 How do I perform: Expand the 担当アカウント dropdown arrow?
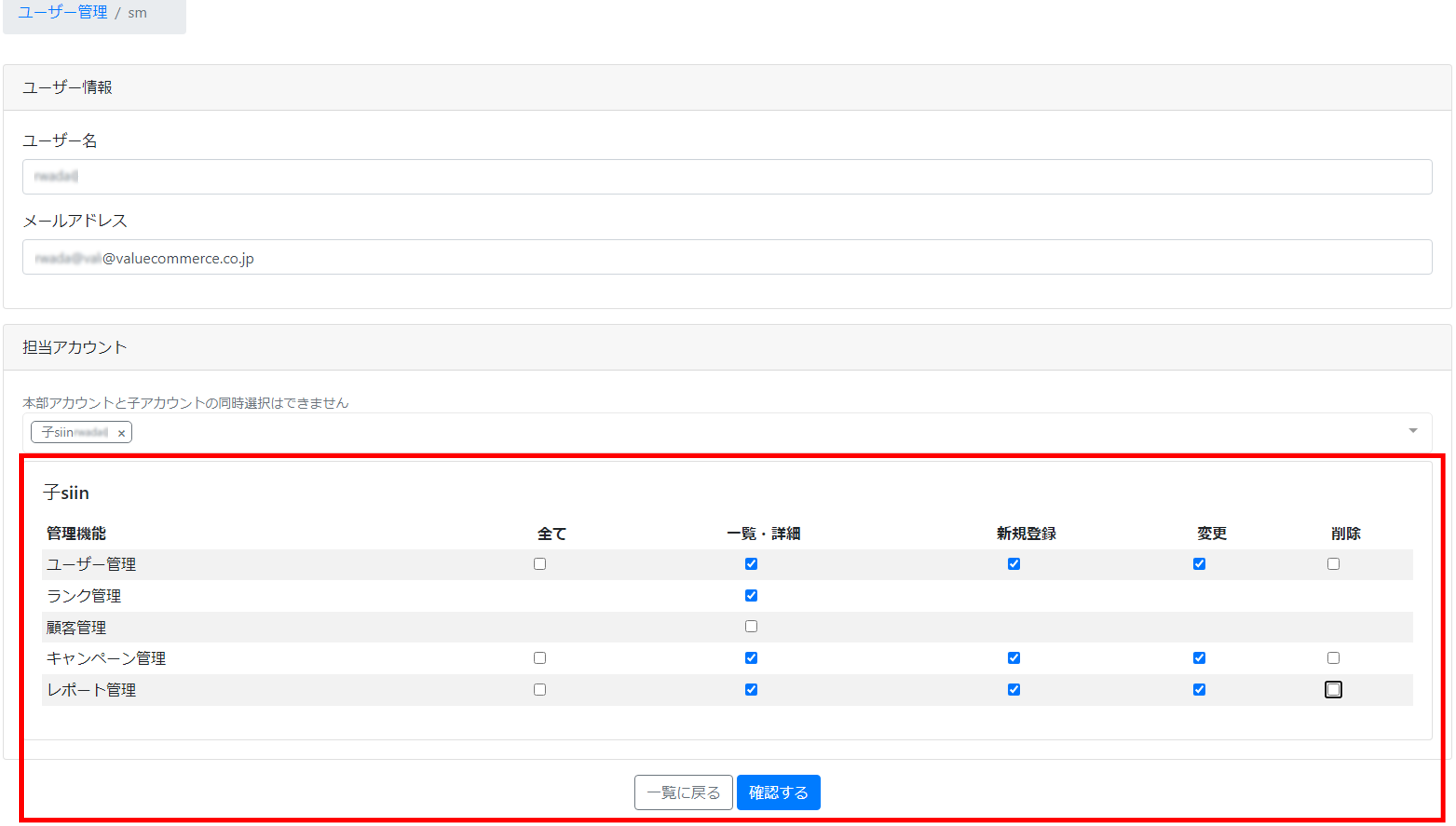pos(1413,431)
